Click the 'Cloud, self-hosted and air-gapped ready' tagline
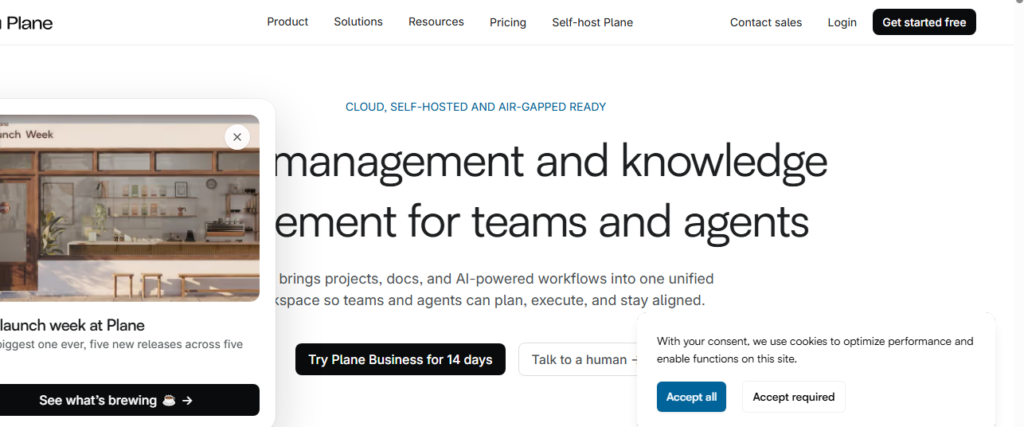1024x427 pixels. 475,106
